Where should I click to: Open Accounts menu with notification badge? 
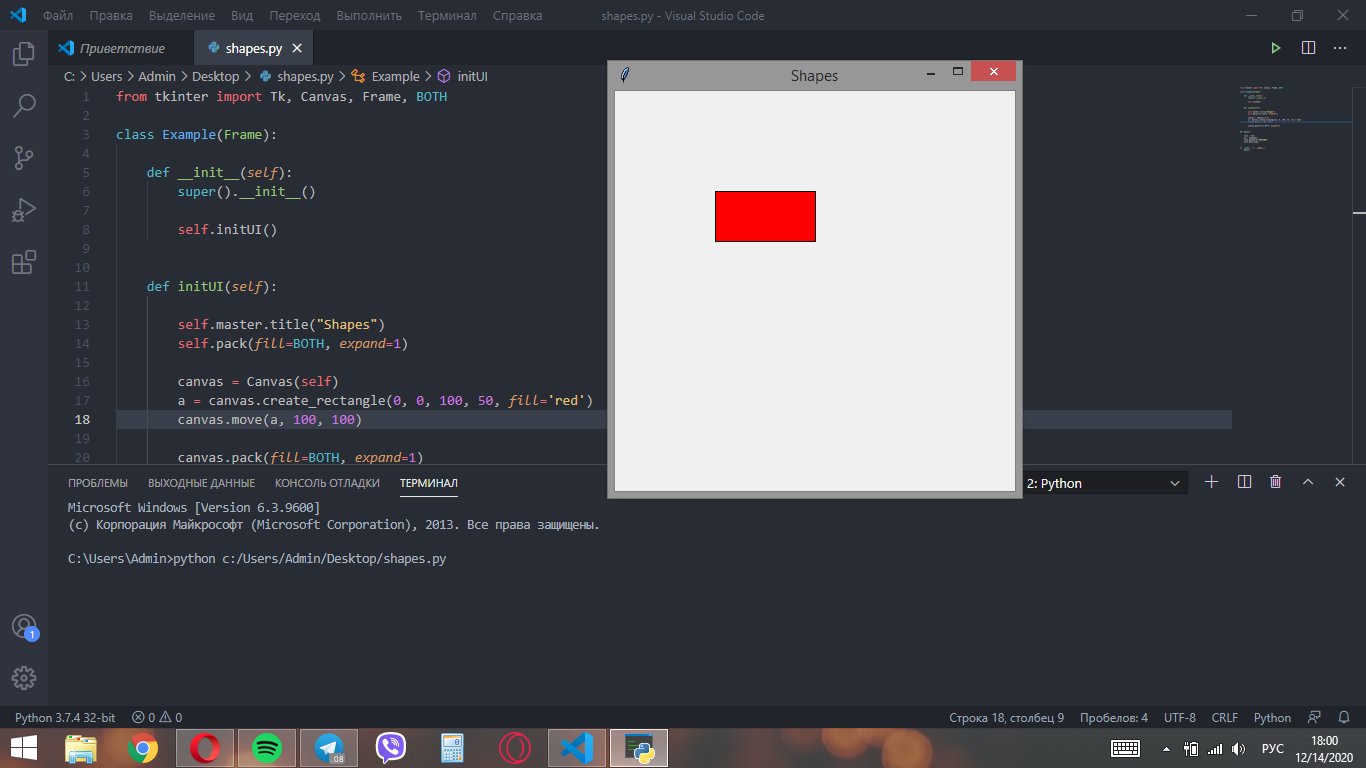pyautogui.click(x=23, y=627)
